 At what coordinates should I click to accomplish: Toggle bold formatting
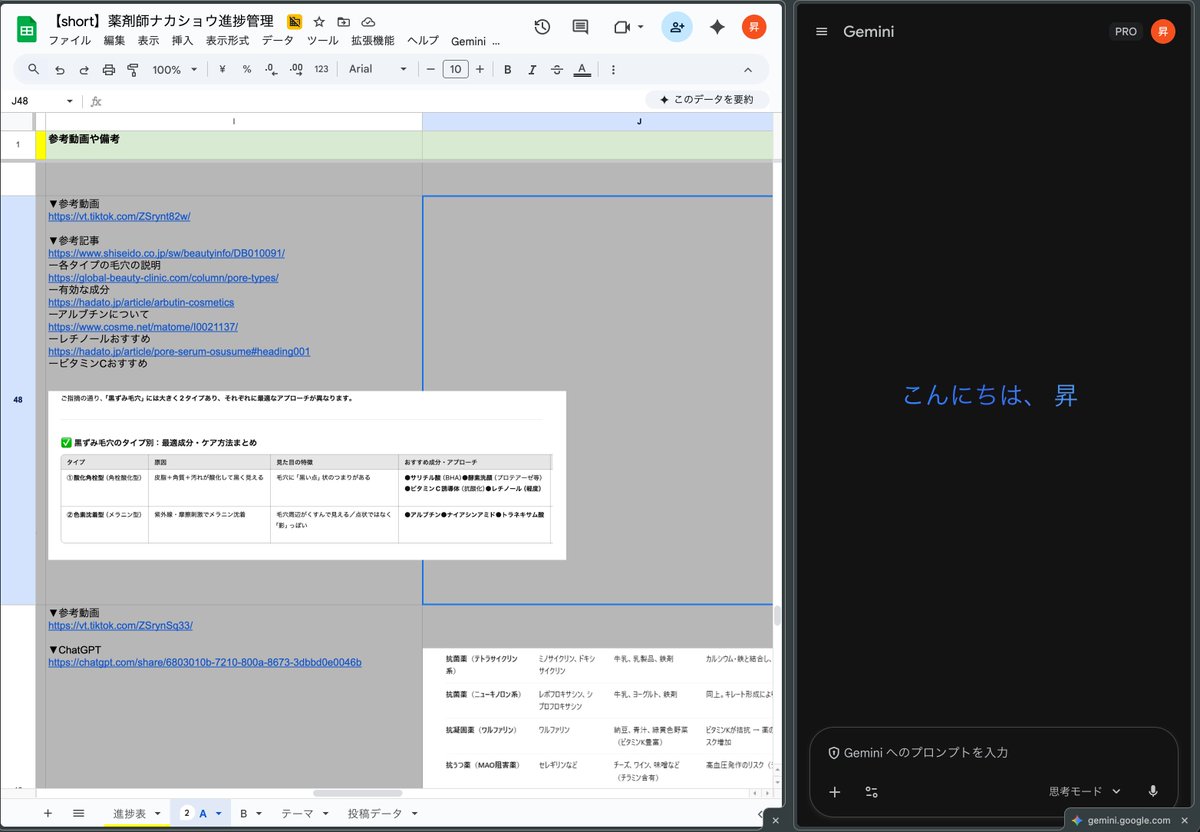[x=508, y=69]
